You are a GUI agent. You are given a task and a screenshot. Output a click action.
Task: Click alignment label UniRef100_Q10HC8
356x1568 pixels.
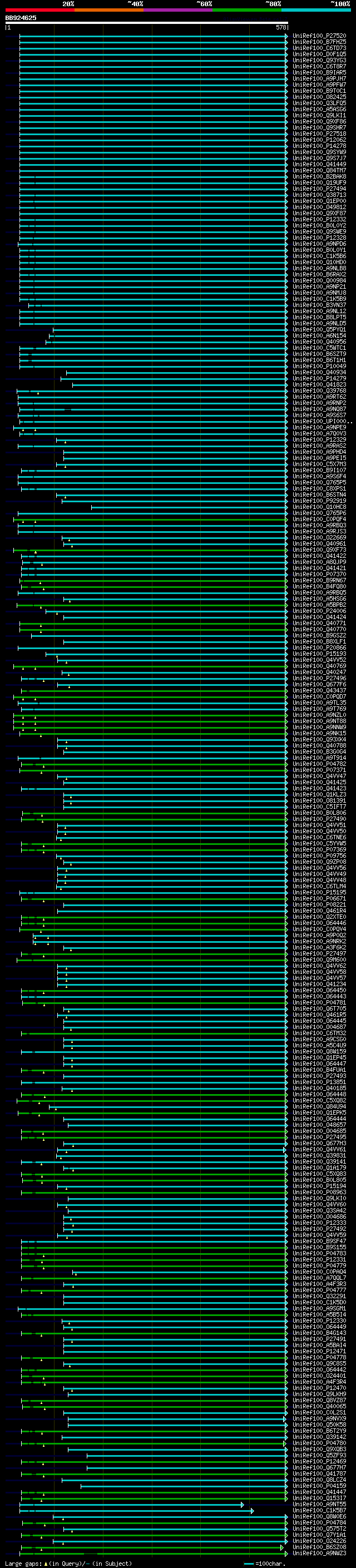pos(319,508)
